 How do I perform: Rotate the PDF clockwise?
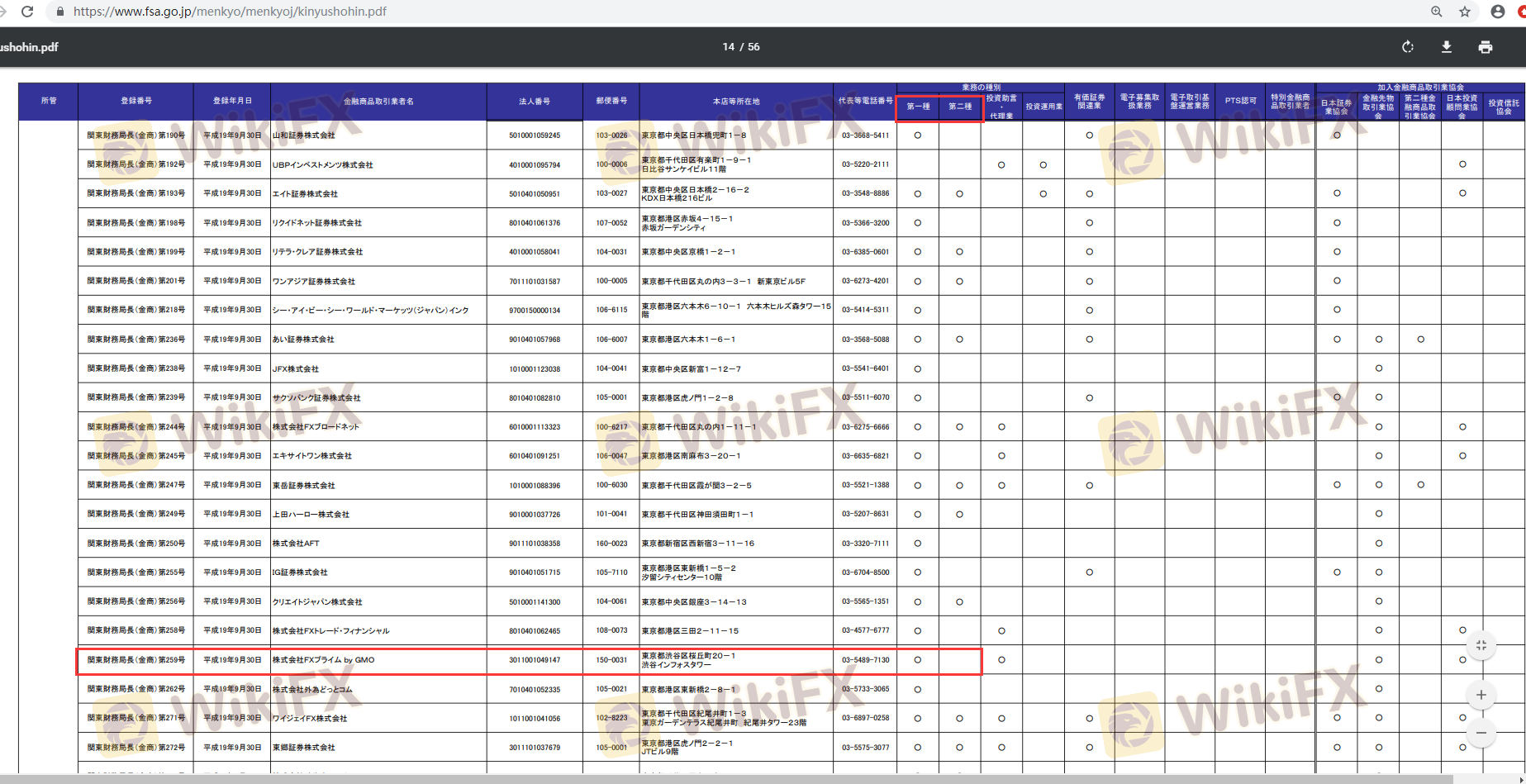pos(1408,47)
